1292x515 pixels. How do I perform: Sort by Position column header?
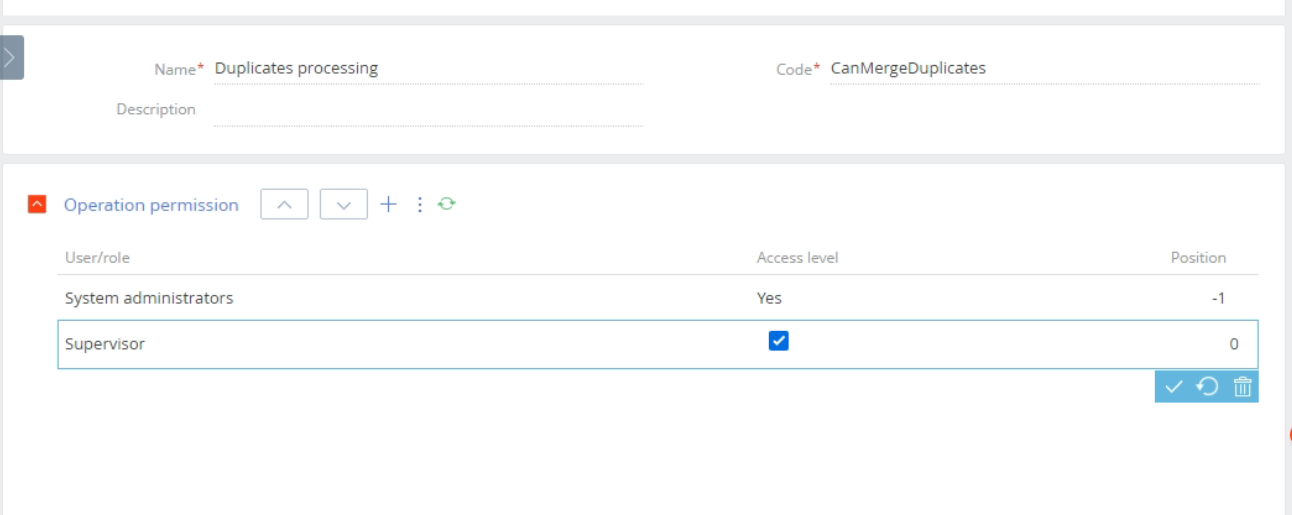pyautogui.click(x=1198, y=258)
